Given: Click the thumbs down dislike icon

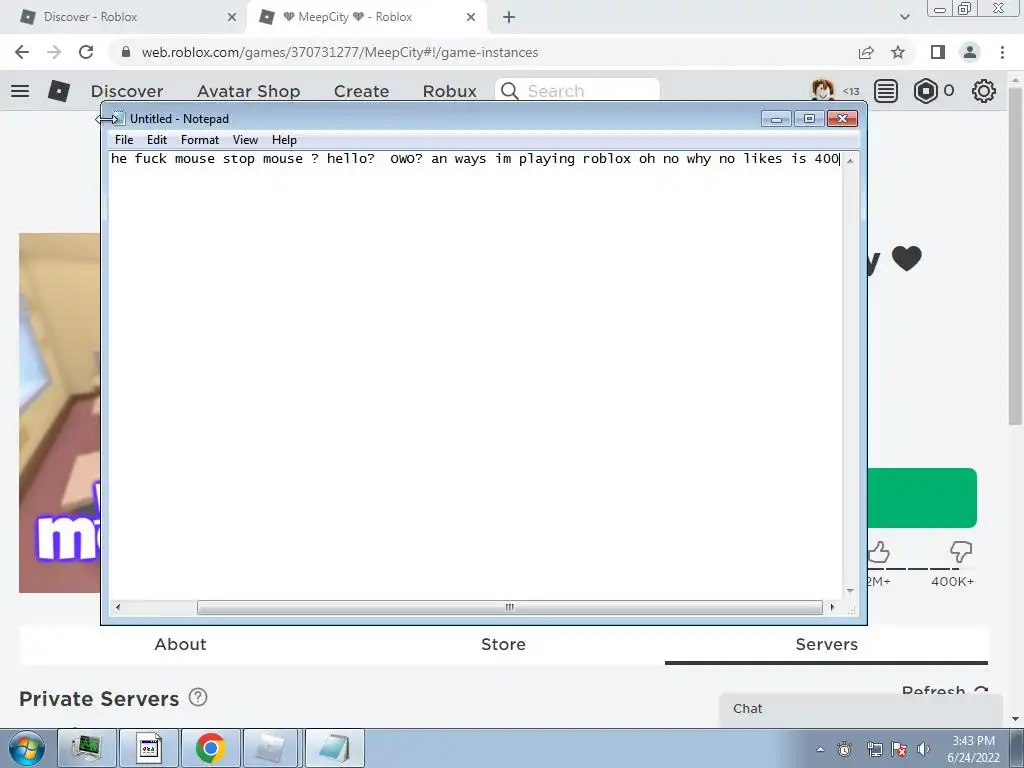Looking at the screenshot, I should point(961,552).
